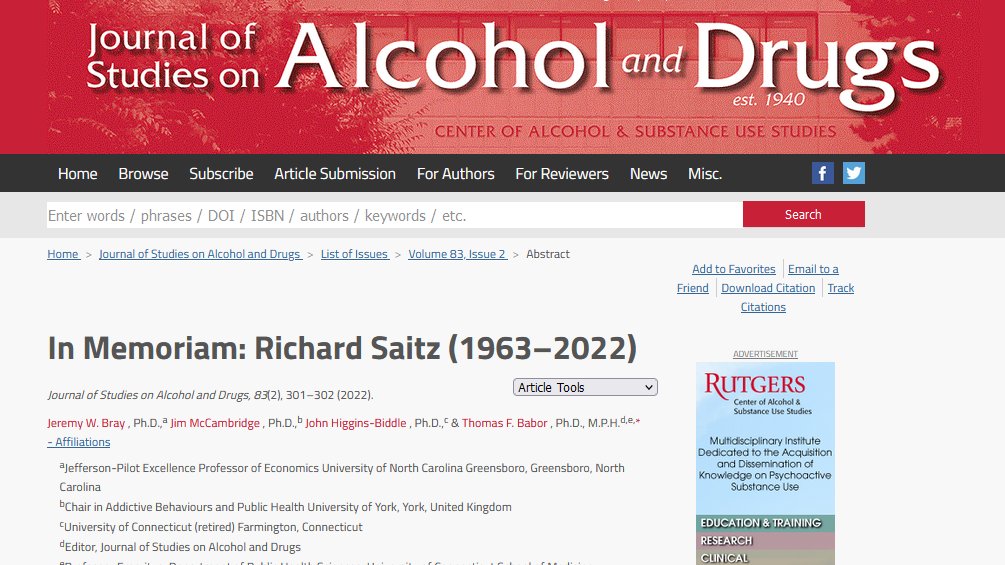Click Track Citations link
This screenshot has width=1005, height=565.
coord(840,288)
